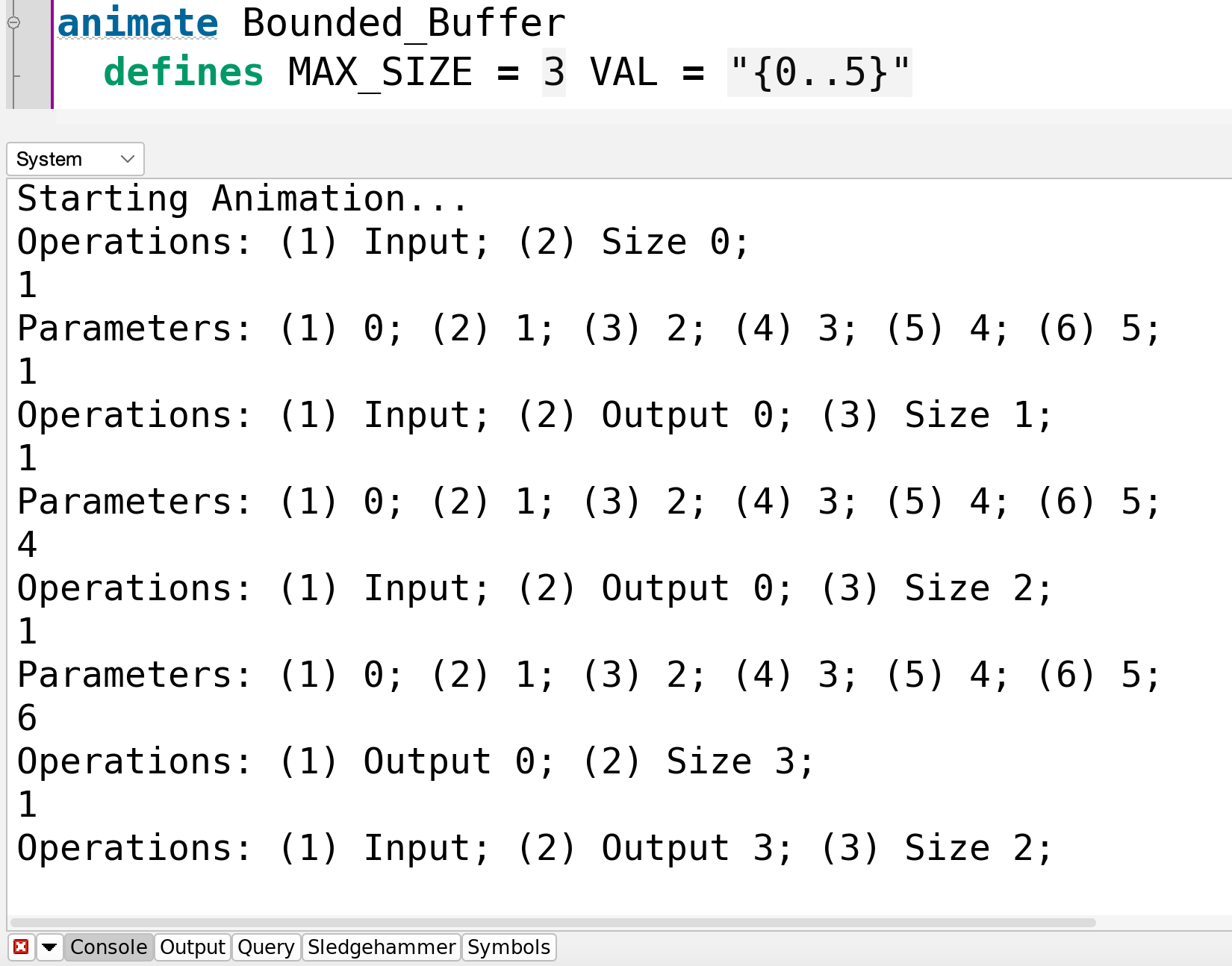Click the red close icon near Console
1232x966 pixels.
[21, 947]
